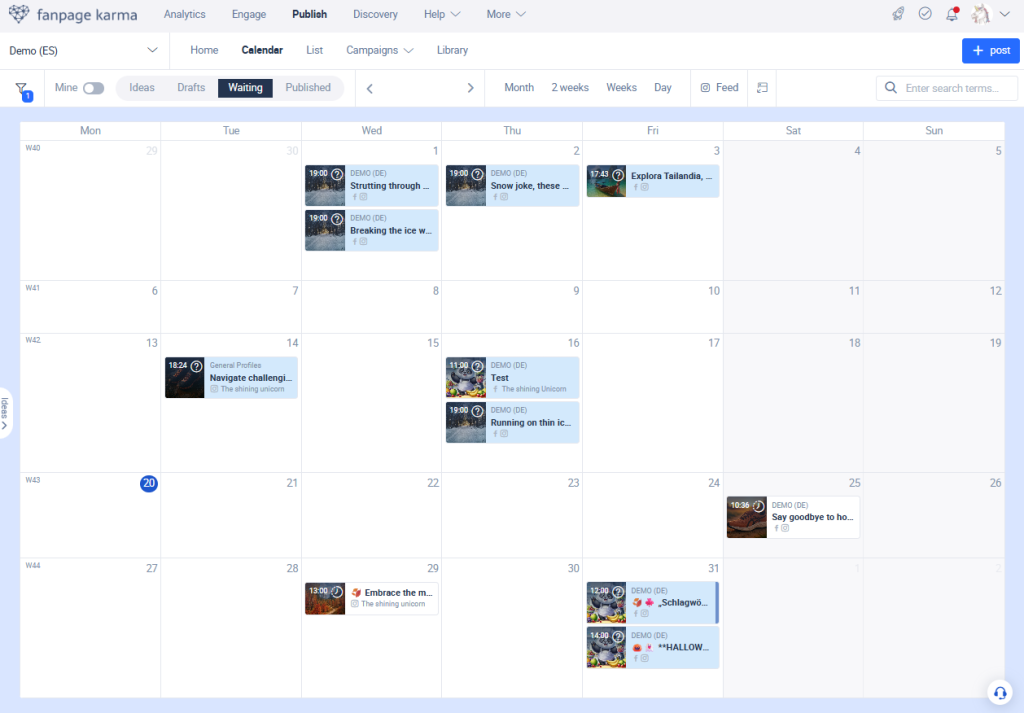This screenshot has height=713, width=1024.
Task: Toggle the Mine switch
Action: [93, 88]
